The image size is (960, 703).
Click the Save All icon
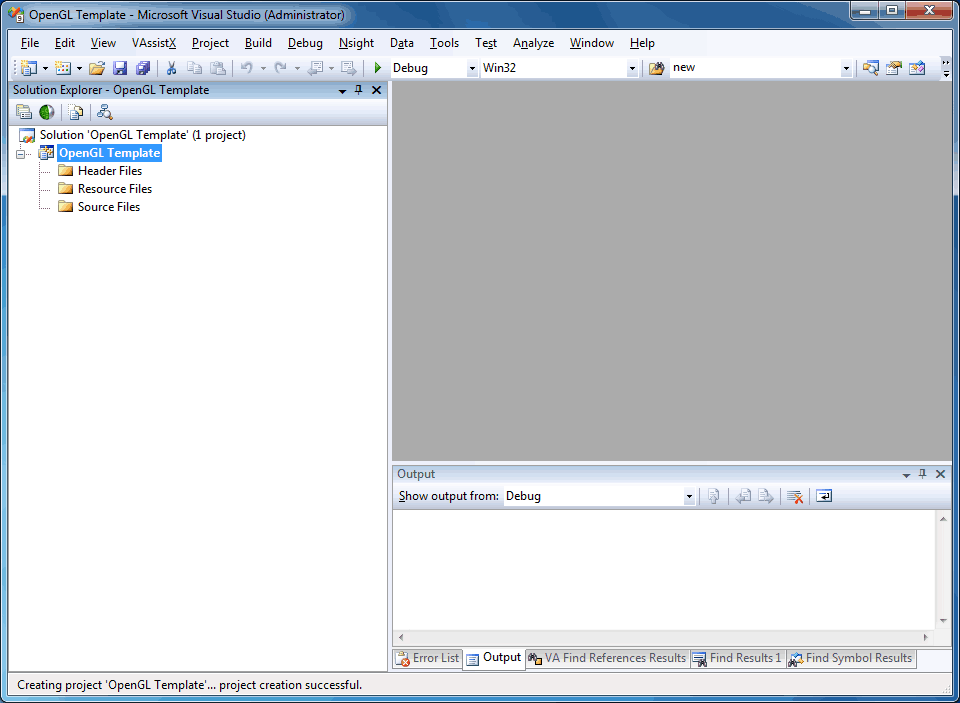(143, 68)
